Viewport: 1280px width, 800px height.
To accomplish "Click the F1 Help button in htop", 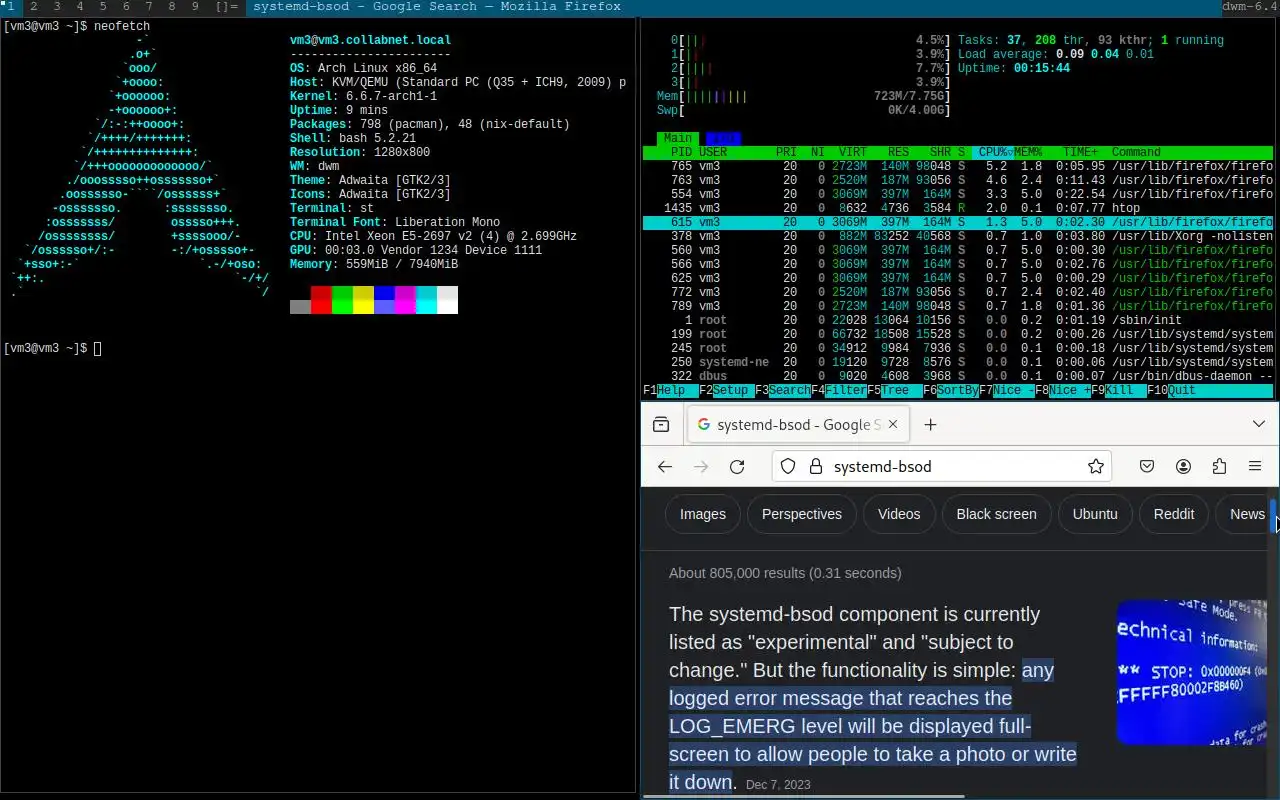I will tap(670, 390).
